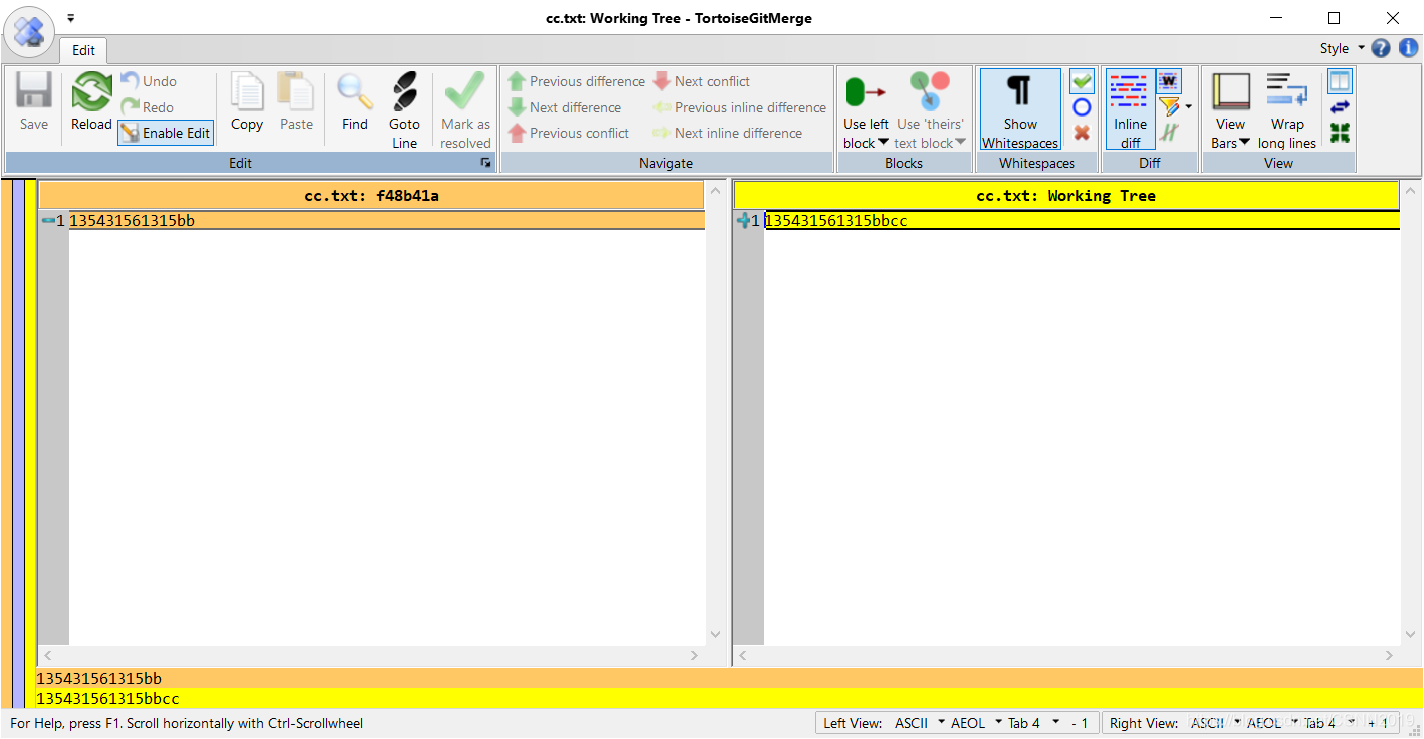1424x739 pixels.
Task: Click Use 'theirs' text block icon
Action: (x=930, y=92)
